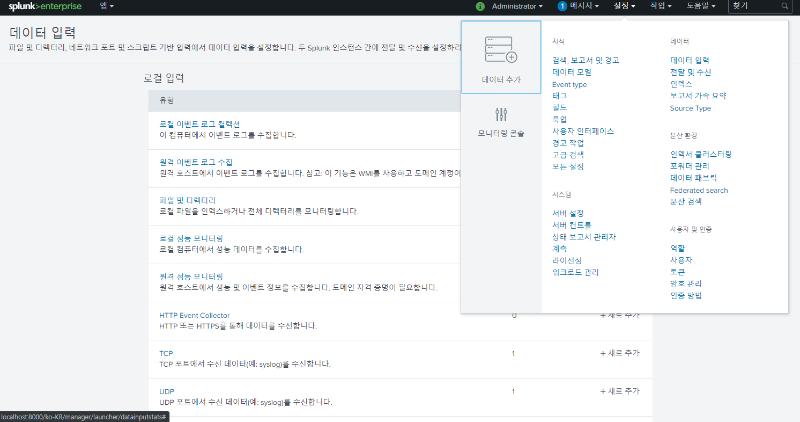Open Federated search from the menu
Screen dimensions: 800x422
(698, 189)
